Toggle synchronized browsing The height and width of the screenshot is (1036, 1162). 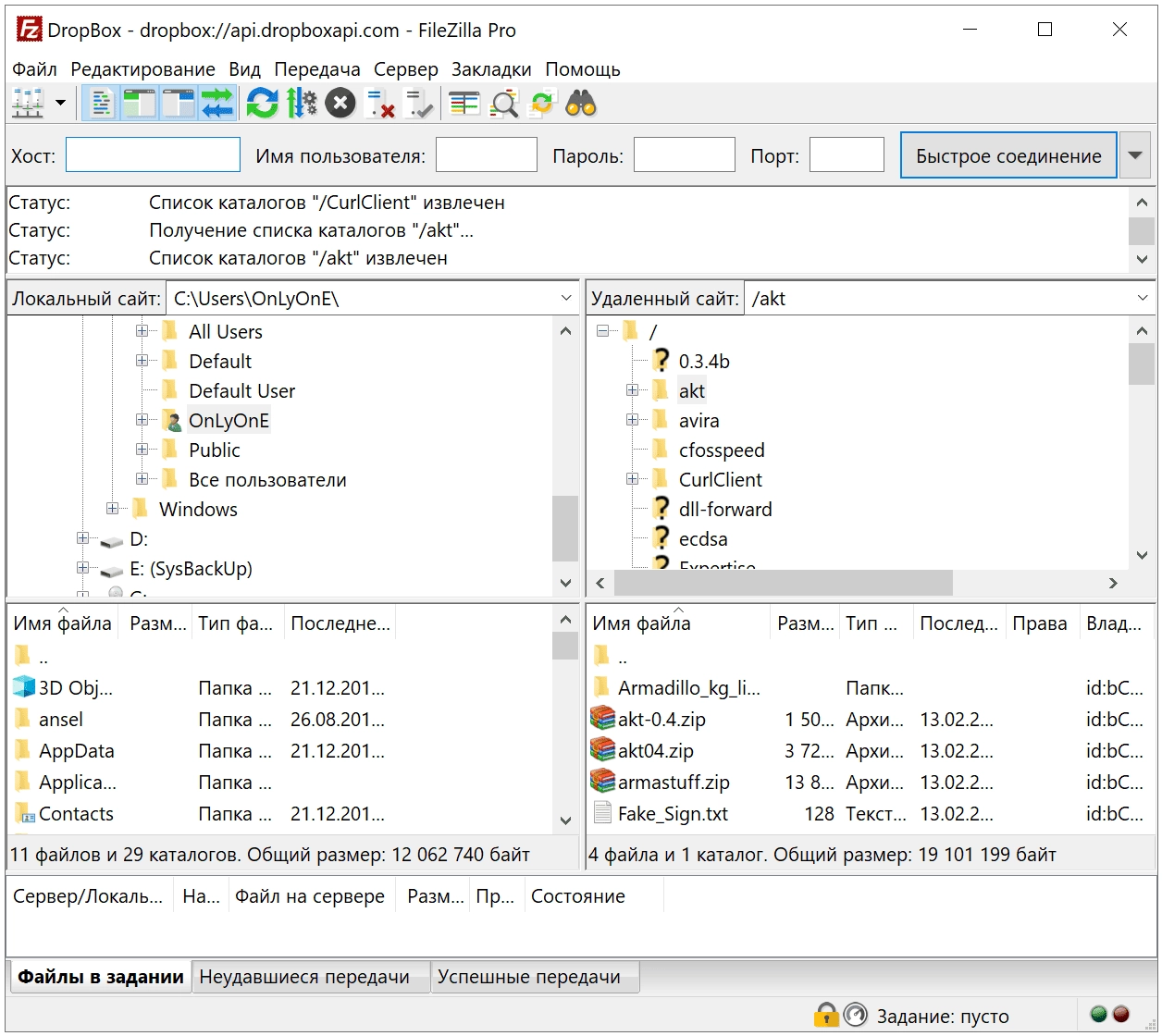pyautogui.click(x=542, y=103)
